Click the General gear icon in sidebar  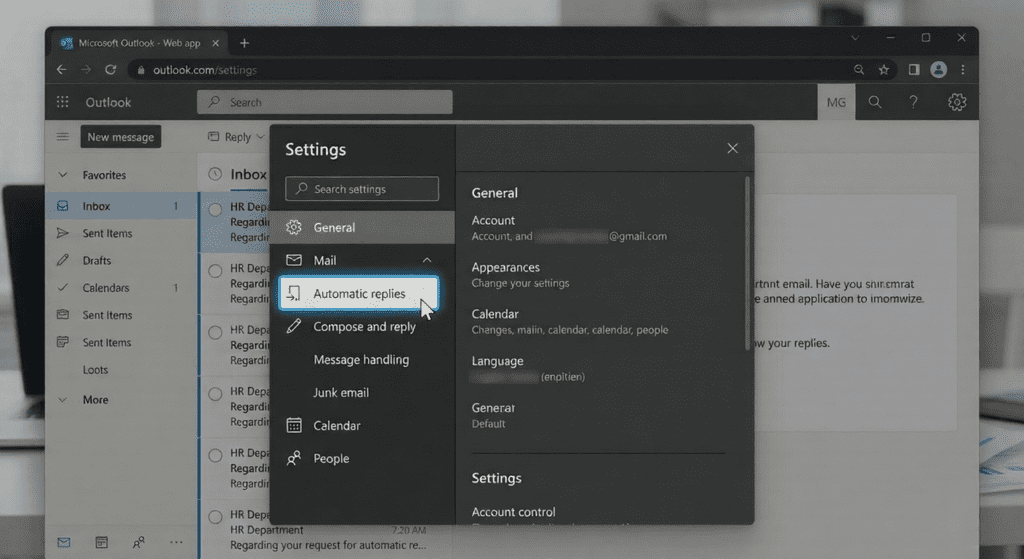tap(294, 227)
